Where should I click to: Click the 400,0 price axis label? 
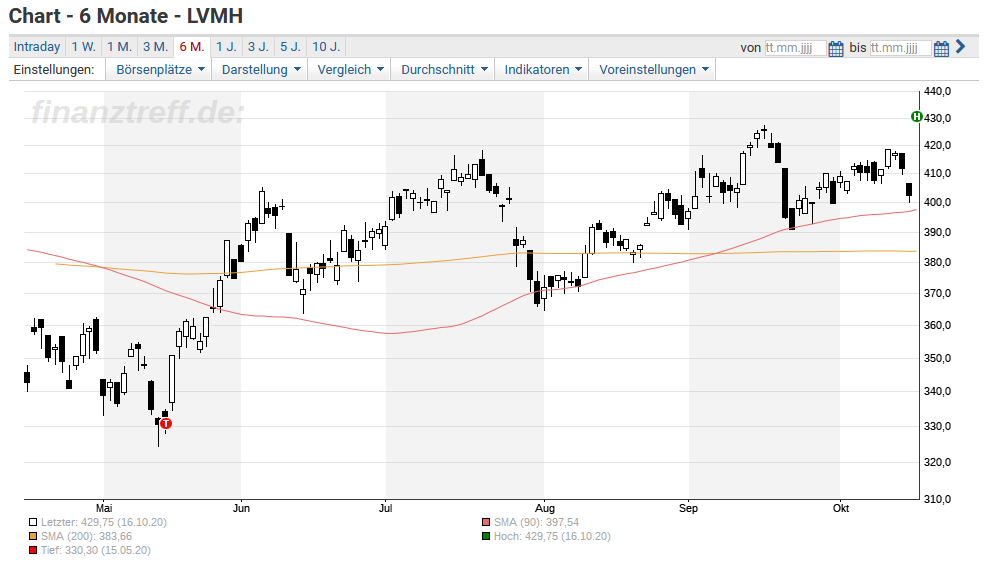click(937, 202)
